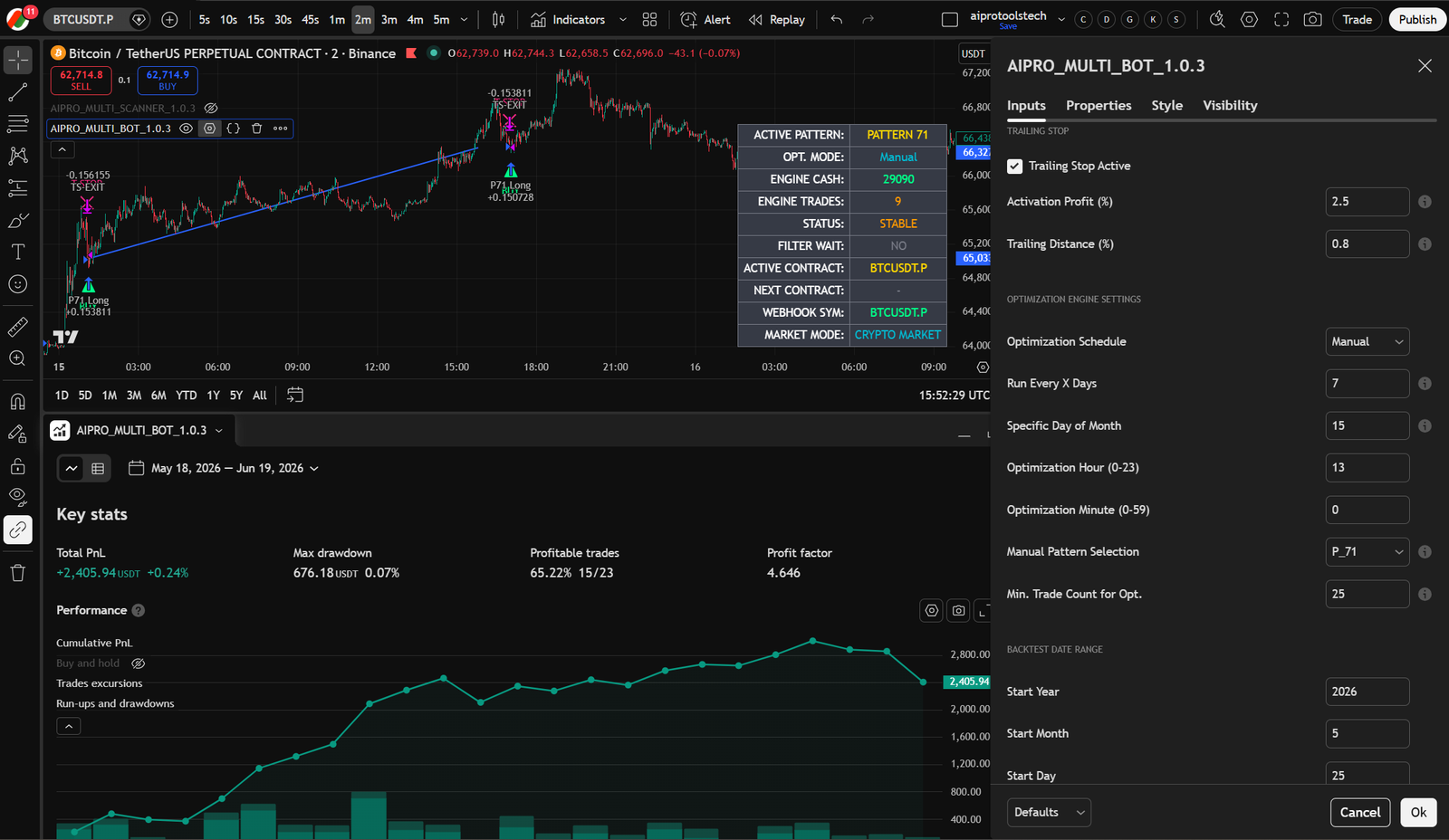Viewport: 1449px width, 840px height.
Task: Take a chart snapshot with camera icon
Action: click(1312, 19)
